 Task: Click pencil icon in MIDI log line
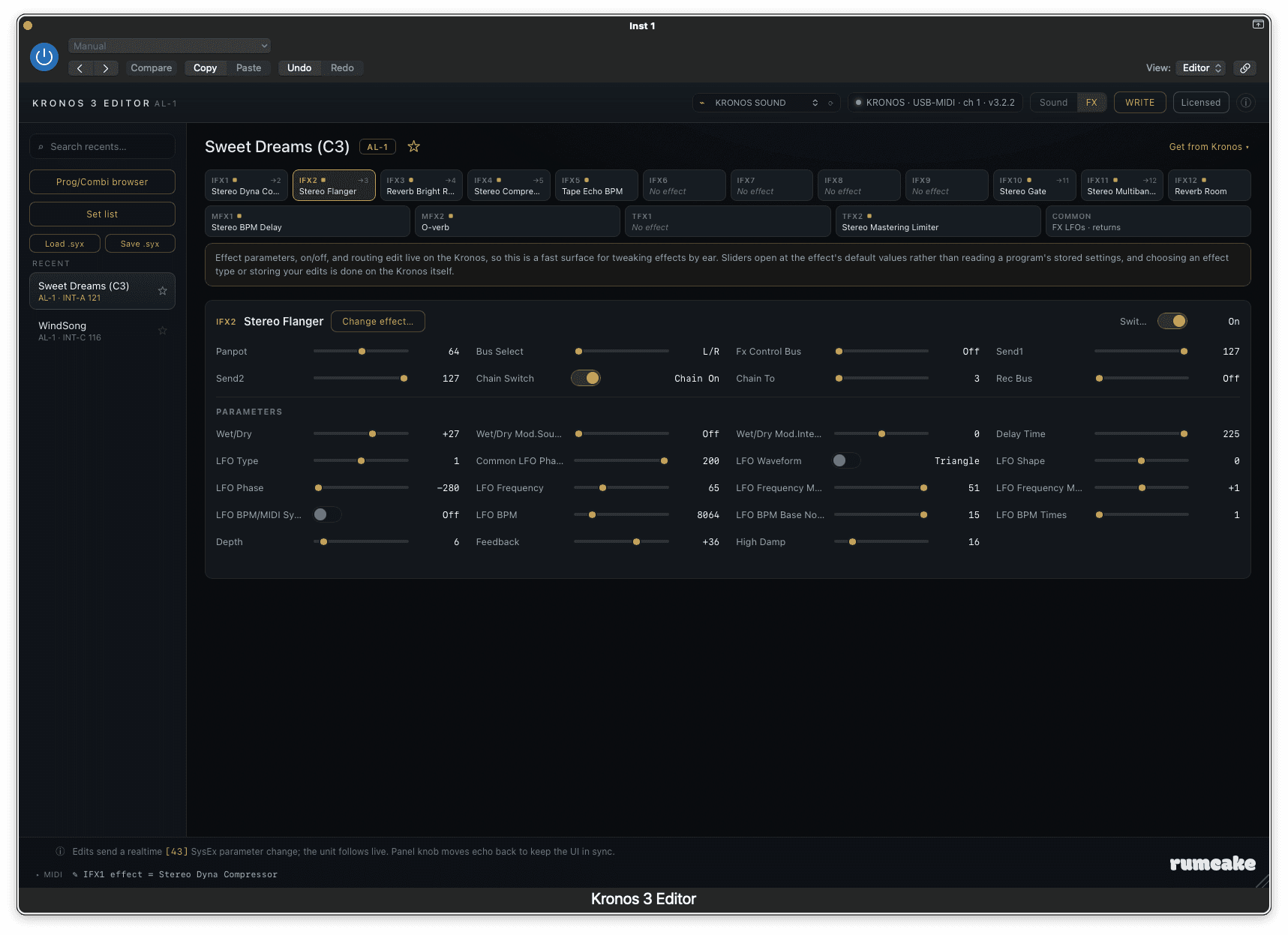(75, 875)
